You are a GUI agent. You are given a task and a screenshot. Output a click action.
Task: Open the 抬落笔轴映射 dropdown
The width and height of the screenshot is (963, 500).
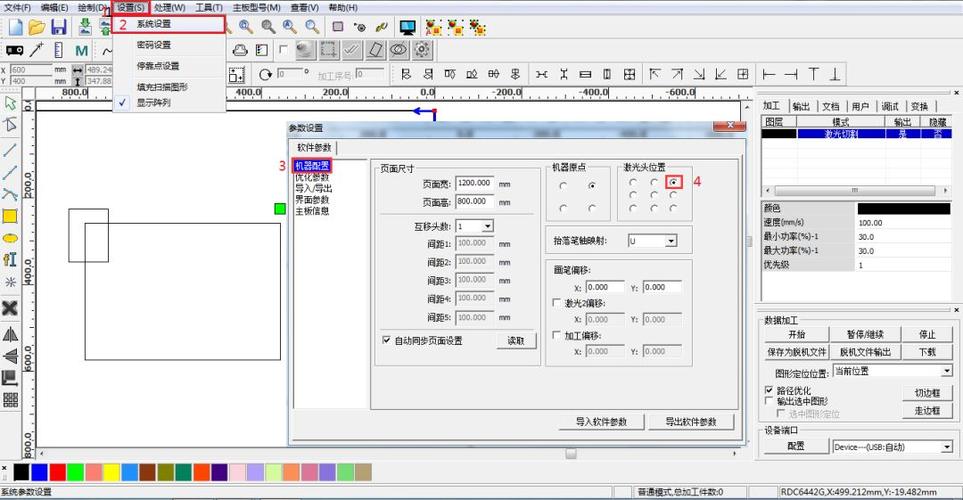pyautogui.click(x=671, y=241)
